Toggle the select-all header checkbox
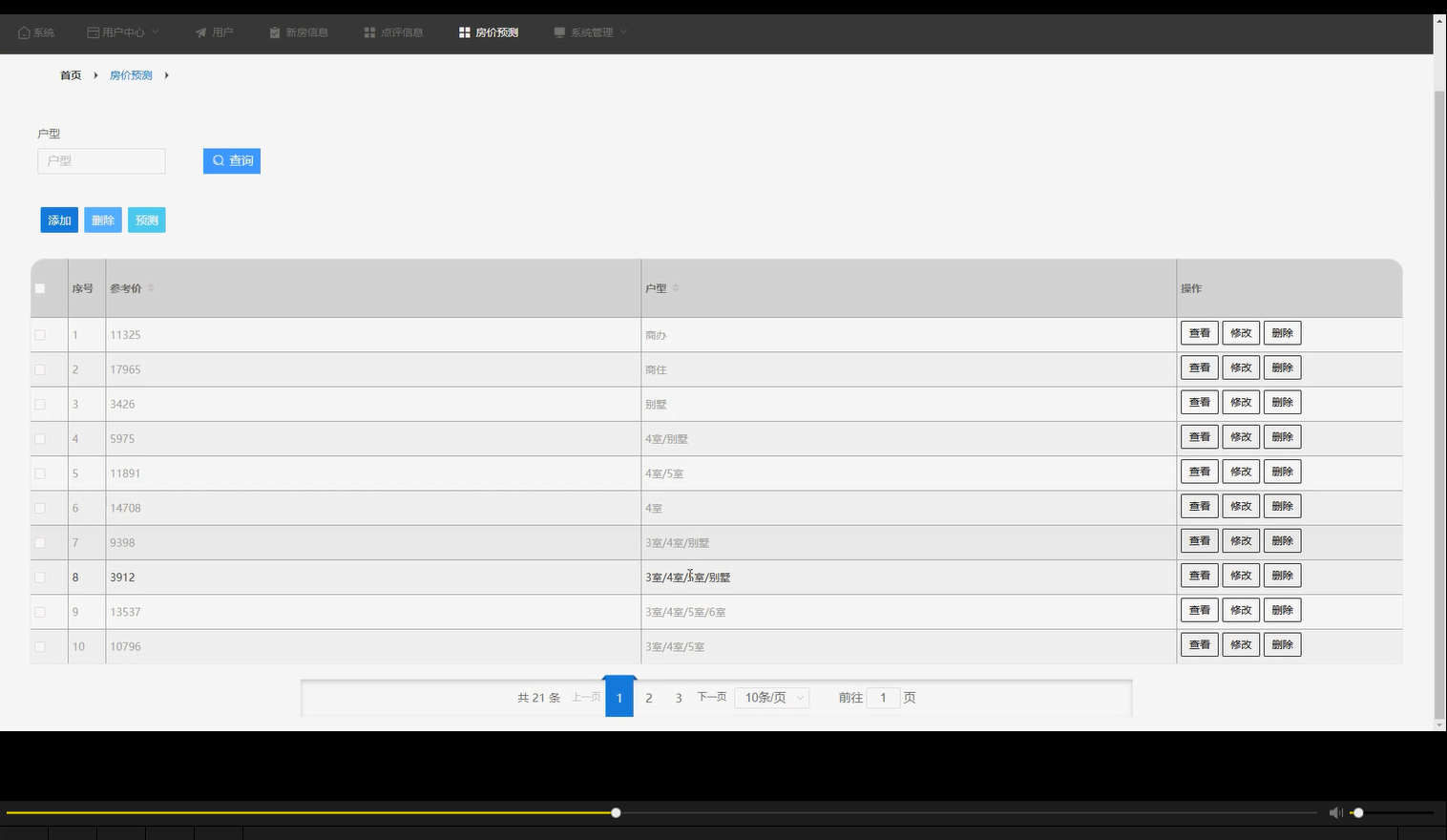The image size is (1447, 840). tap(40, 288)
